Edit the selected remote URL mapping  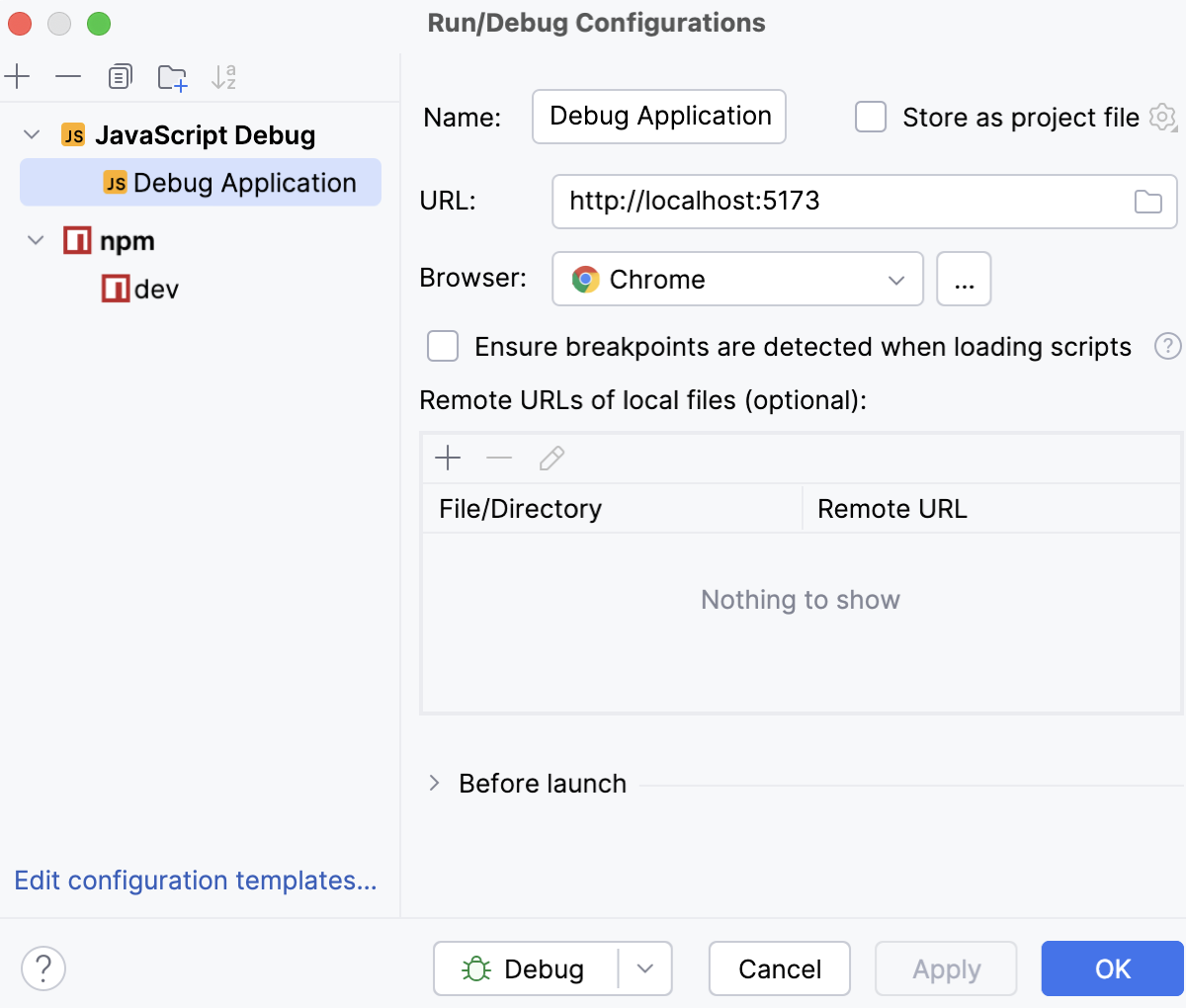(x=551, y=458)
